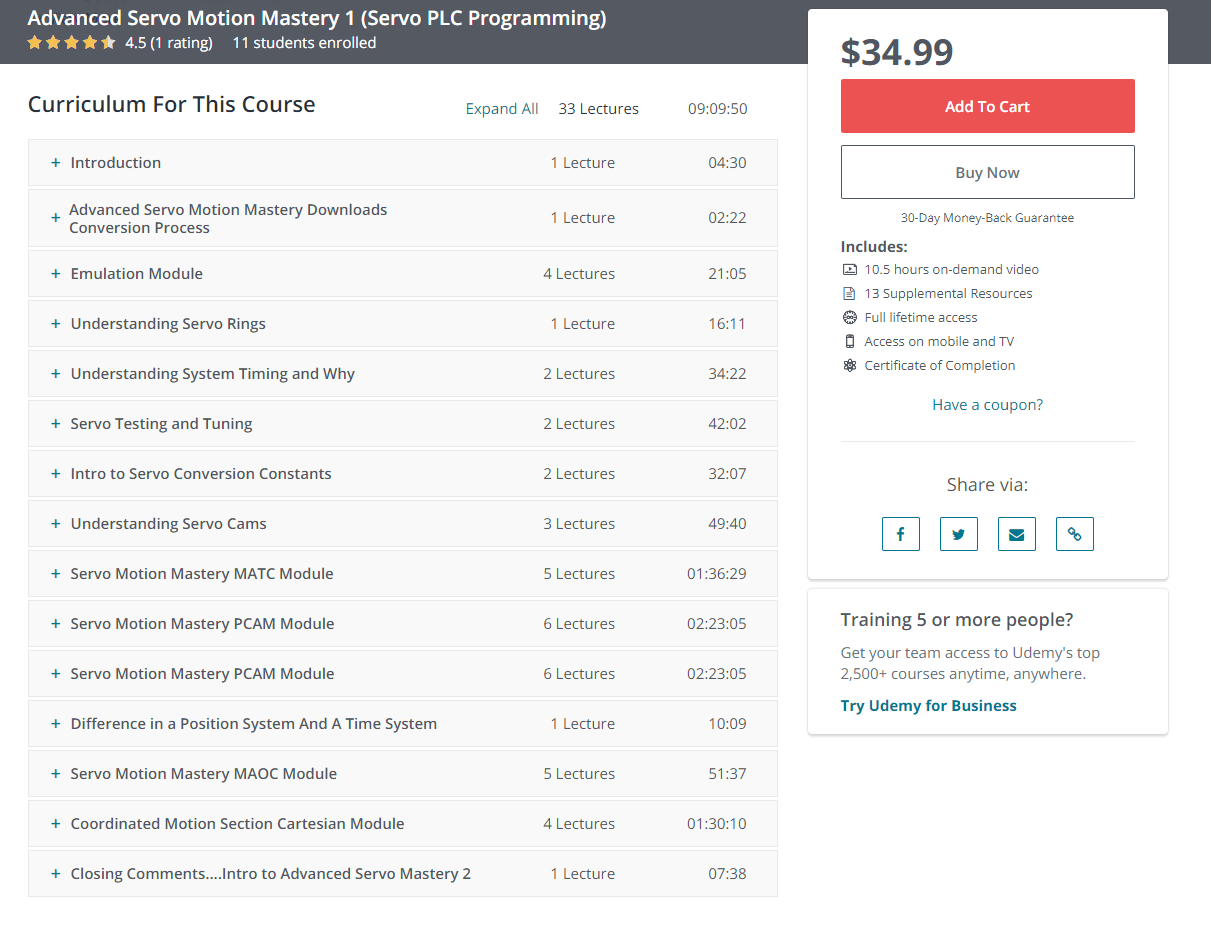Expand Servo Motion Mastery MAOC Module

[x=203, y=774]
